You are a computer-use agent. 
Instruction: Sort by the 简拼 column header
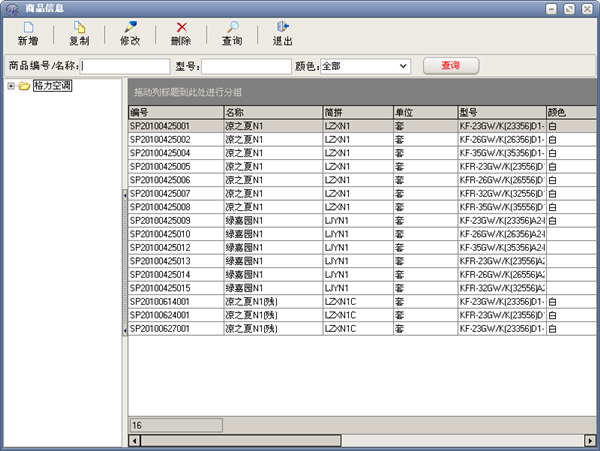click(x=357, y=113)
